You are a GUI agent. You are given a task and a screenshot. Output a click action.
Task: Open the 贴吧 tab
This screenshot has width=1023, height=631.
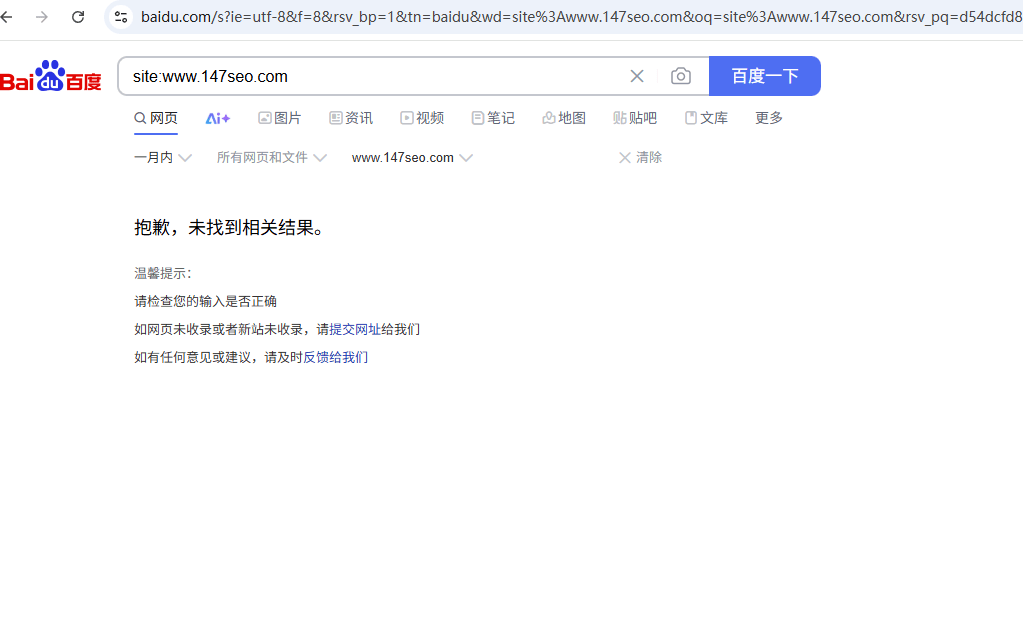tap(635, 118)
